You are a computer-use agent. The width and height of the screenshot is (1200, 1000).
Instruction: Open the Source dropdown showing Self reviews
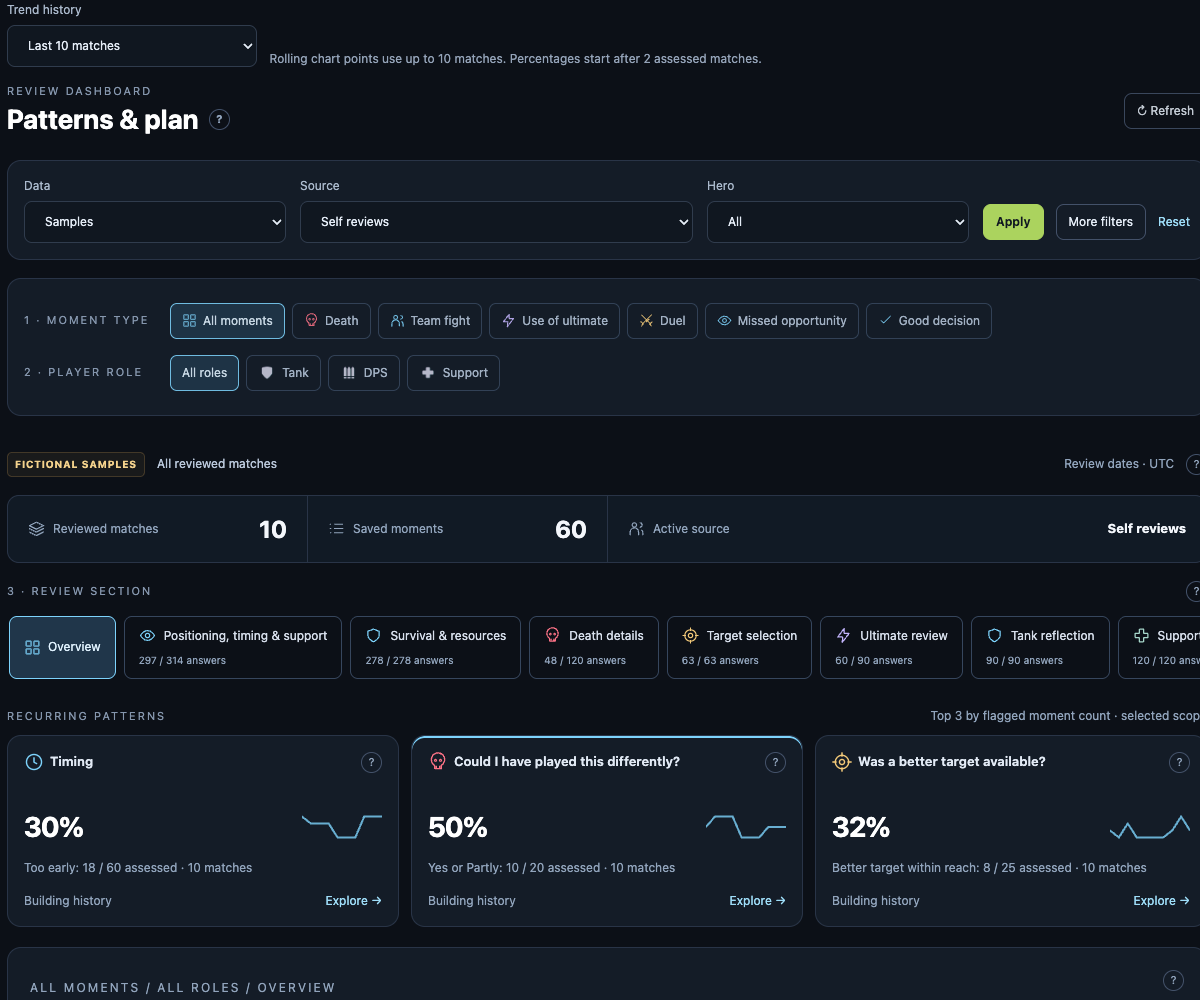click(496, 222)
